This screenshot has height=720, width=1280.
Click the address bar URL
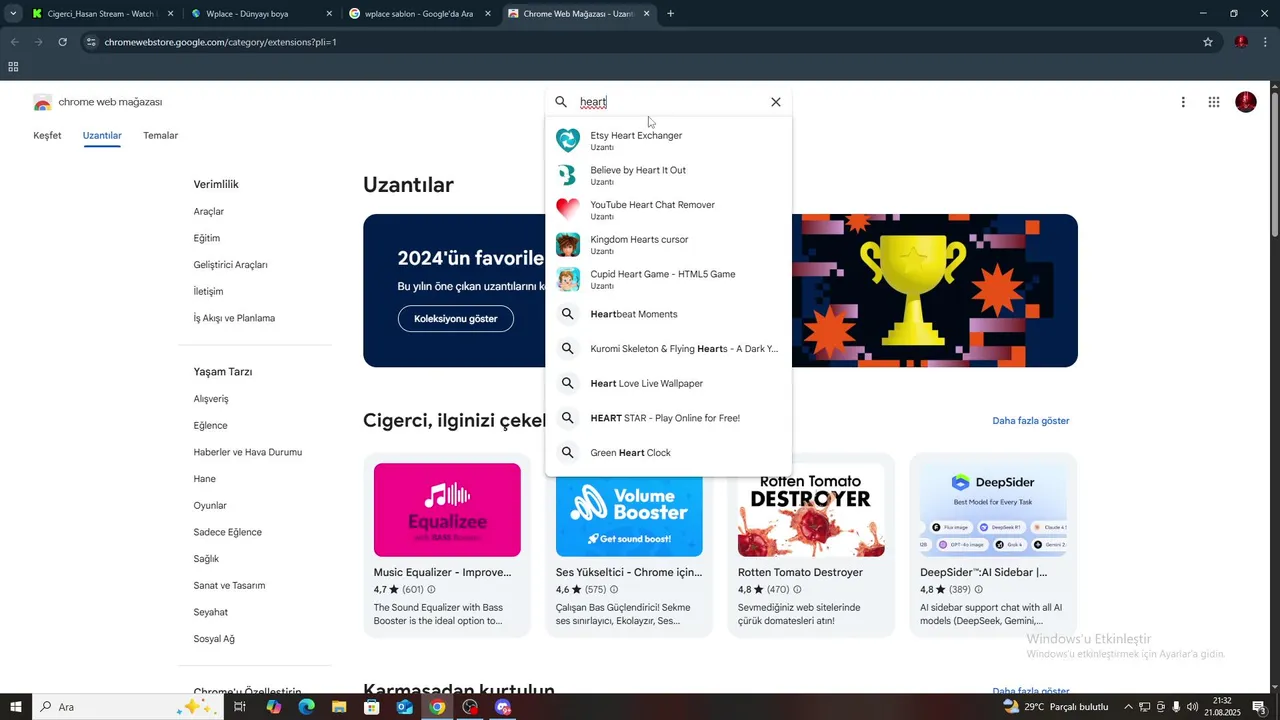(220, 42)
